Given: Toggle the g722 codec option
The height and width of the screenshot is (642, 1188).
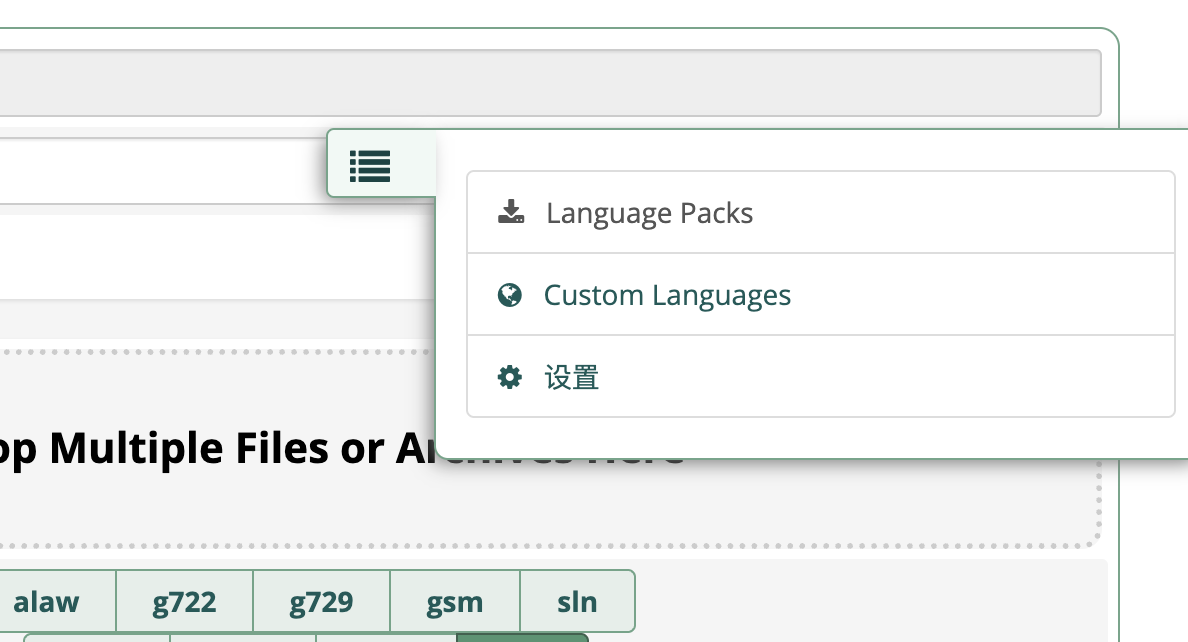Looking at the screenshot, I should [184, 602].
